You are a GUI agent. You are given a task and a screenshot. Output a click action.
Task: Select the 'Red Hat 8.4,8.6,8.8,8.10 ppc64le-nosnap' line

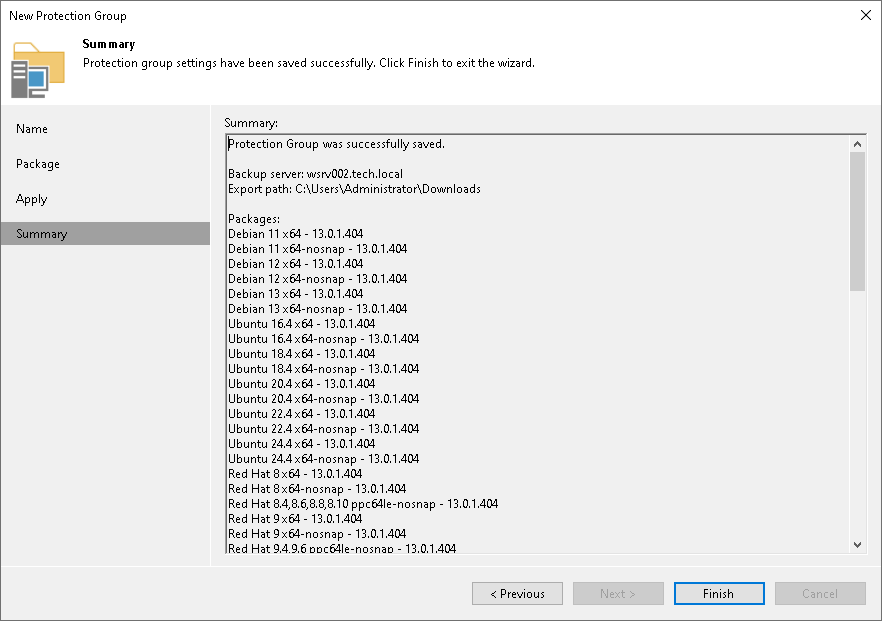pos(363,504)
